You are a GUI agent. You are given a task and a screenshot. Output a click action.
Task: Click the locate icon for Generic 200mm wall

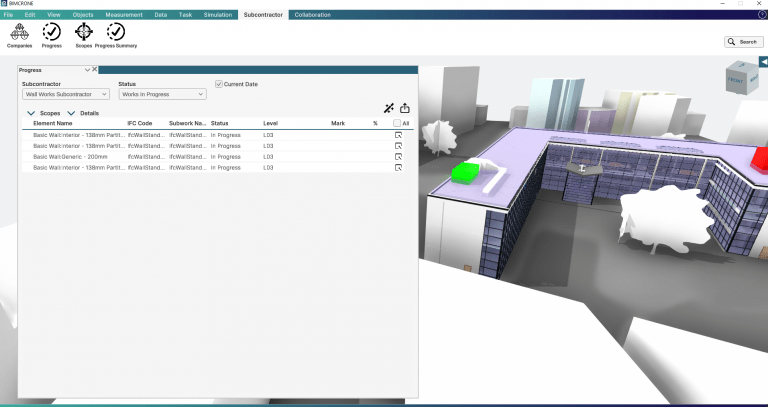tap(398, 157)
